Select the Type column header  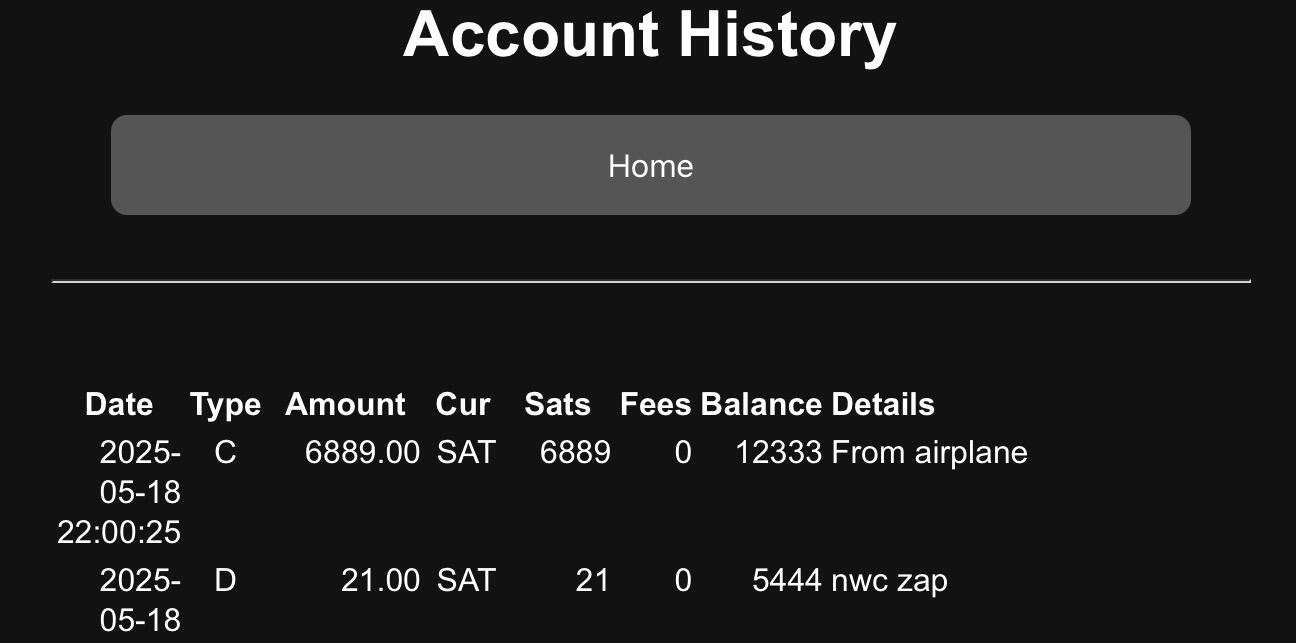tap(225, 404)
